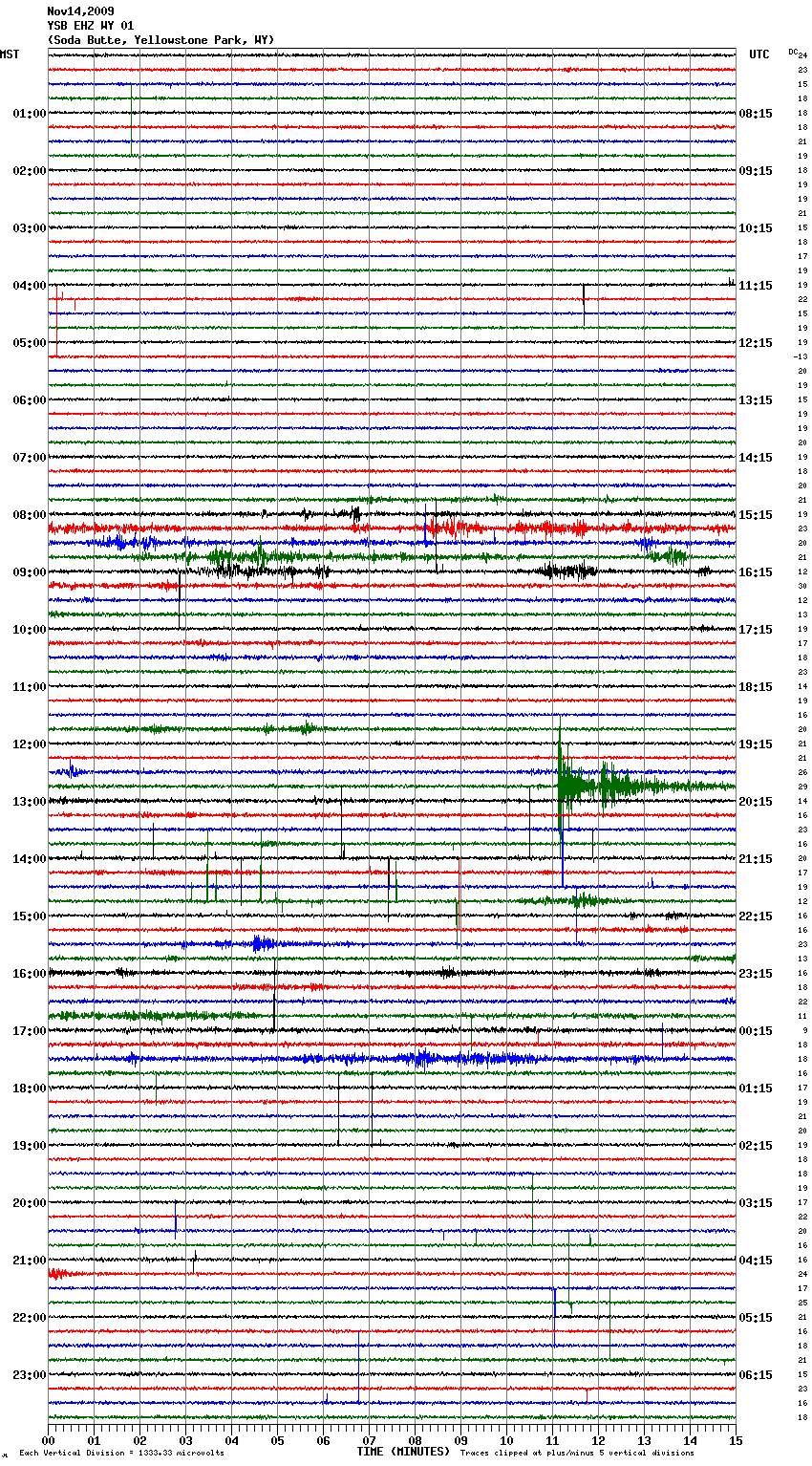Select the '19:00' MST time label
Viewport: 812px width, 1466px height.
[x=30, y=1146]
